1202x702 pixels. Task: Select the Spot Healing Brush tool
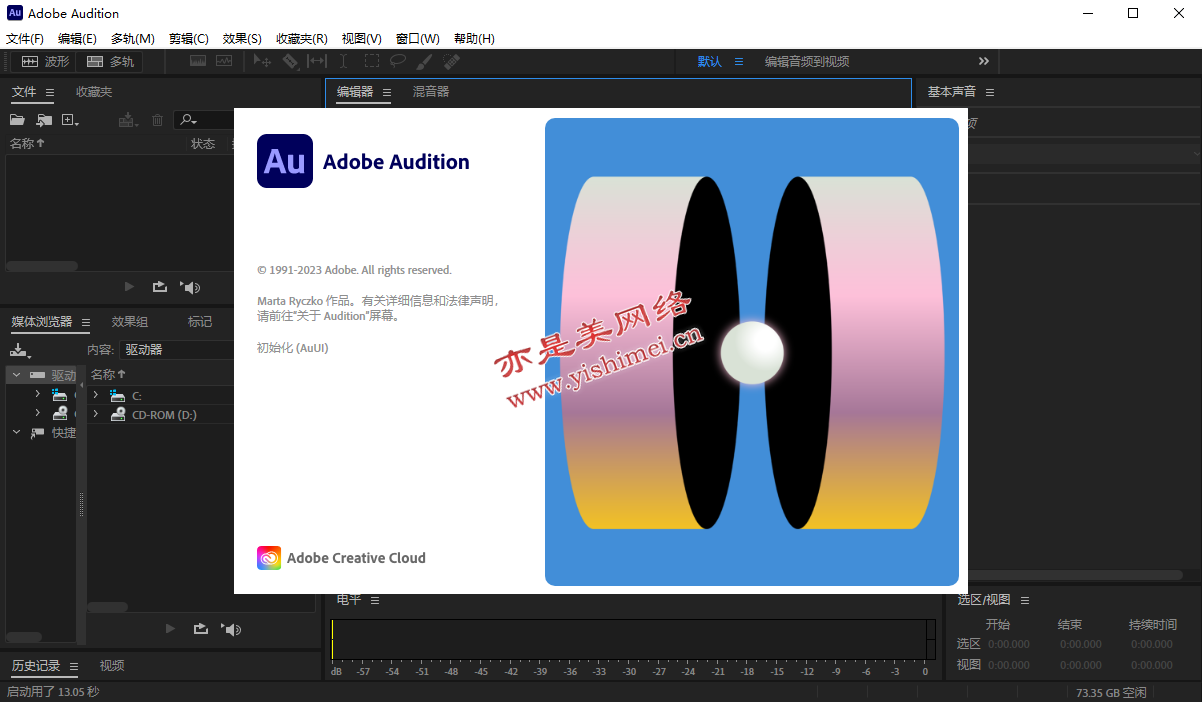[451, 61]
